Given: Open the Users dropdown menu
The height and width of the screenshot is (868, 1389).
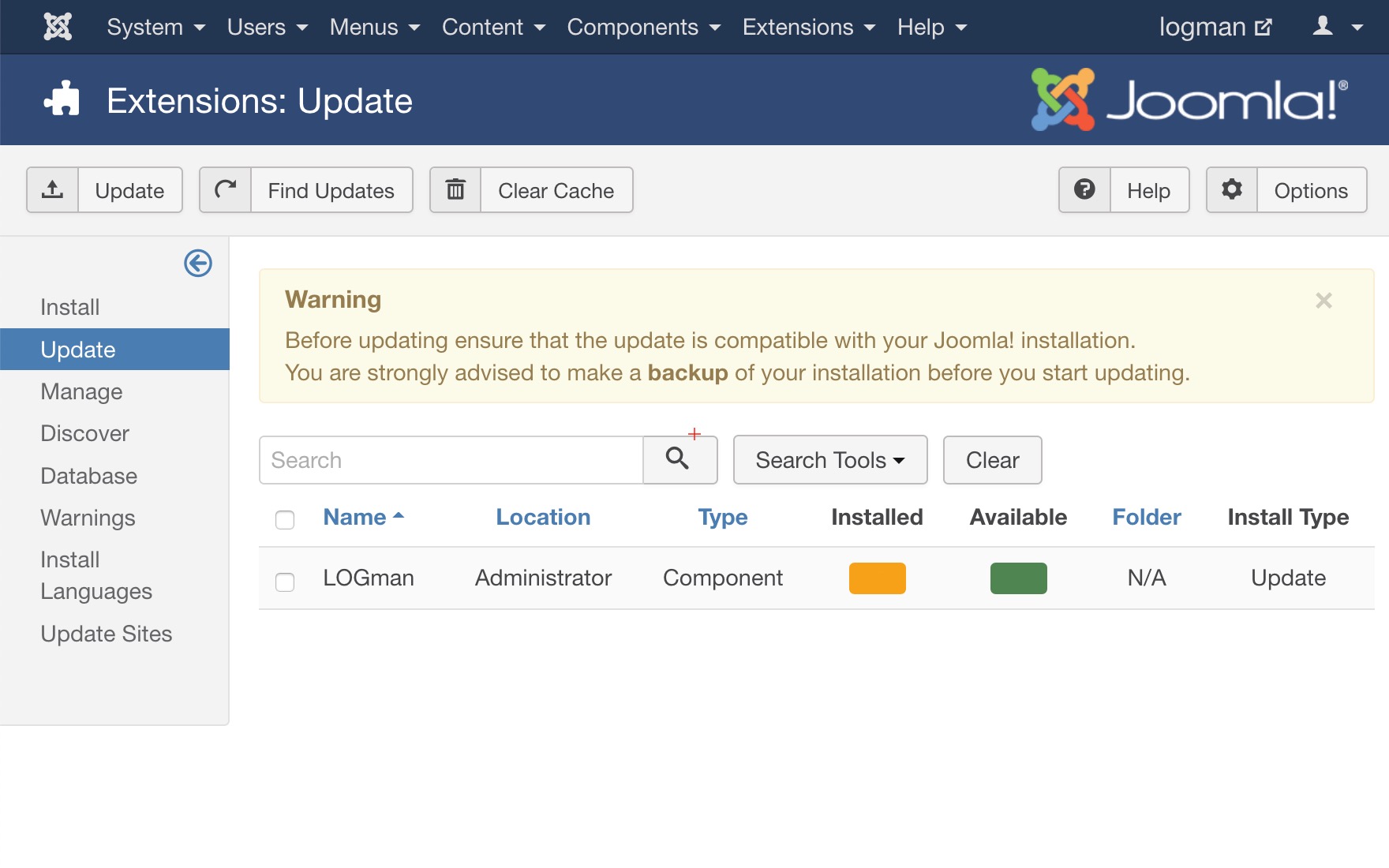Looking at the screenshot, I should (x=268, y=27).
